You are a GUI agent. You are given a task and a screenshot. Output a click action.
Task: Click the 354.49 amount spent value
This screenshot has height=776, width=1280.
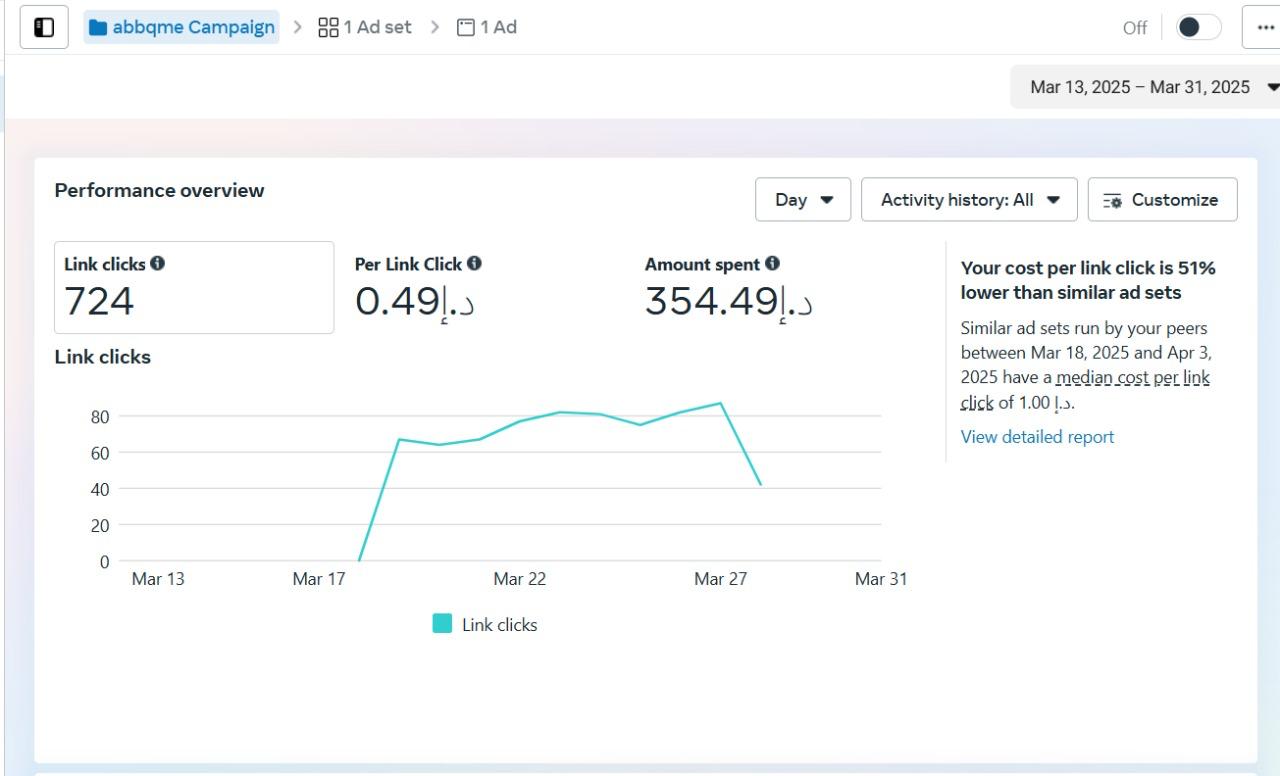(728, 301)
